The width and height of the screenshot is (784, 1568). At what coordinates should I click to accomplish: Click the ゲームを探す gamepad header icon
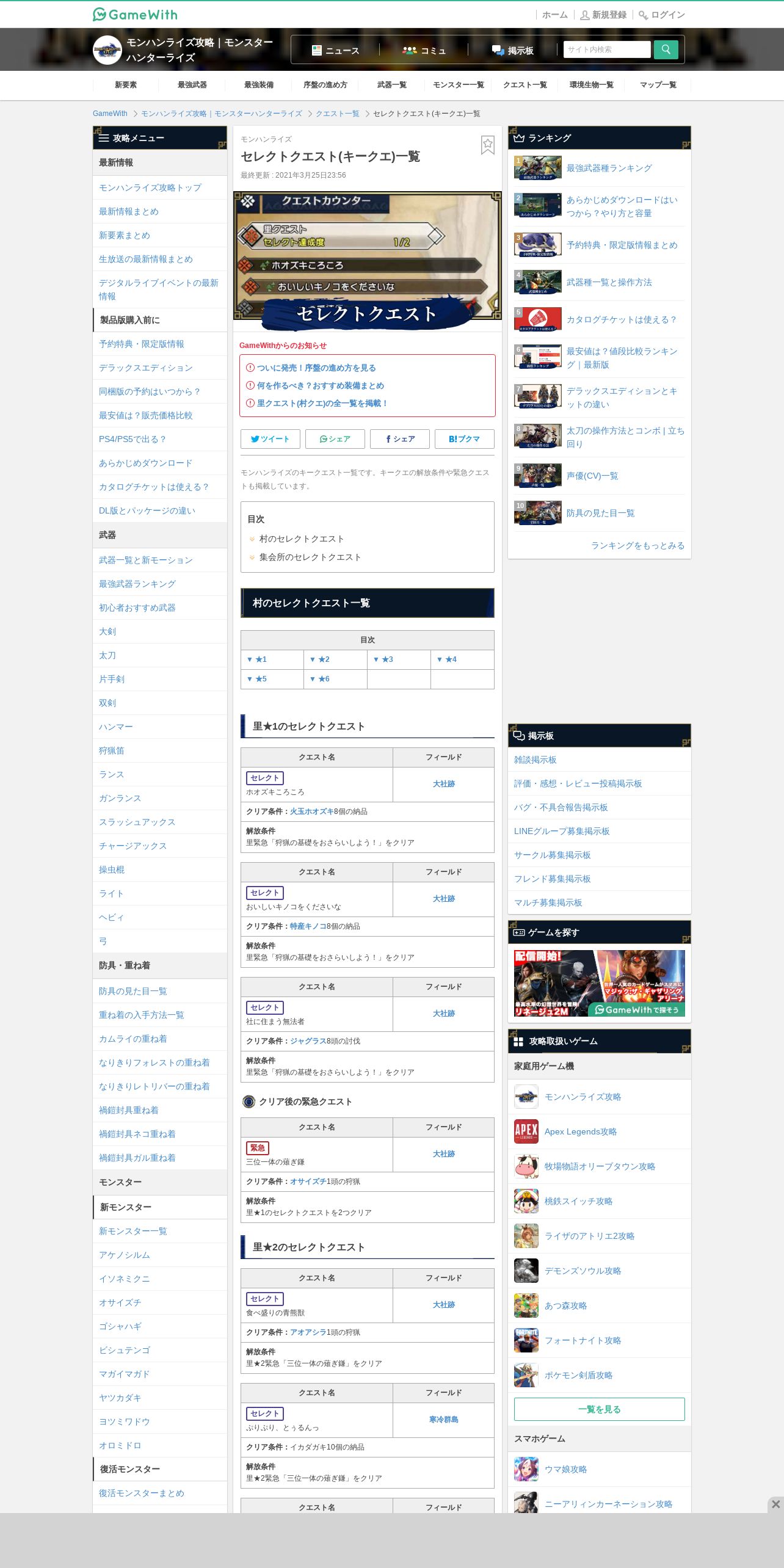point(519,932)
